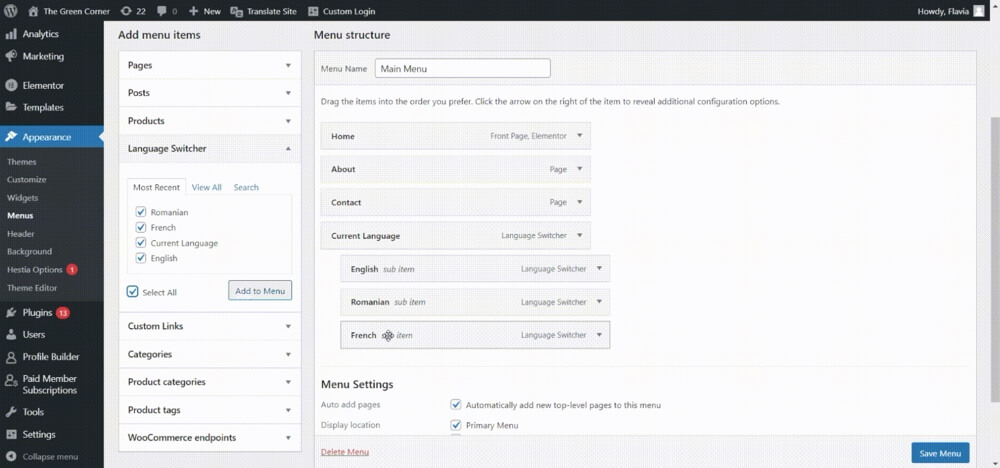
Task: Uncheck the Romanian language checkbox
Action: click(x=141, y=212)
